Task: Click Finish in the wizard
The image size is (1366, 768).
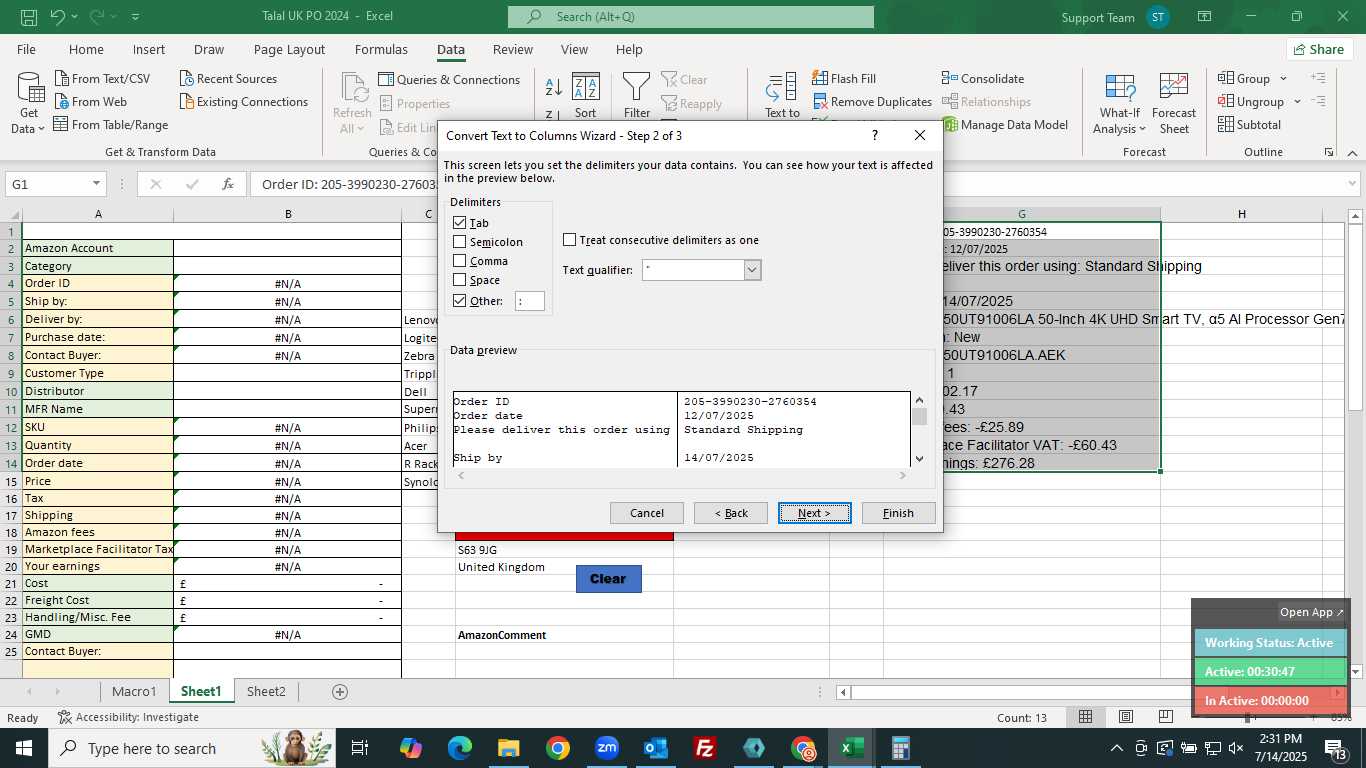Action: (898, 513)
